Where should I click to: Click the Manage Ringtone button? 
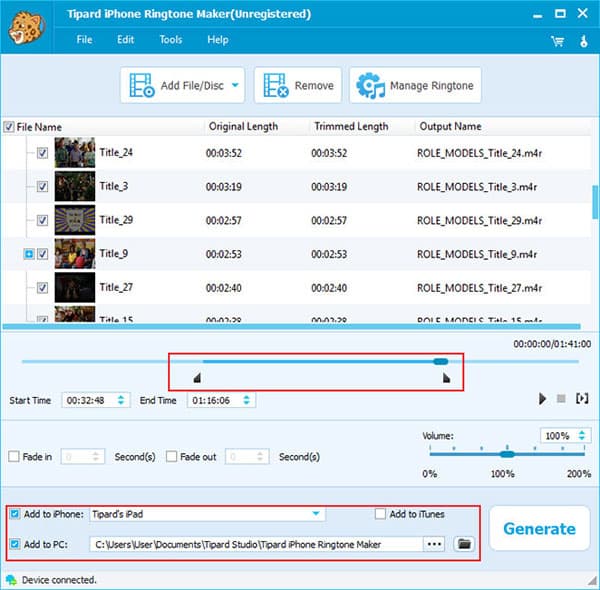[414, 86]
